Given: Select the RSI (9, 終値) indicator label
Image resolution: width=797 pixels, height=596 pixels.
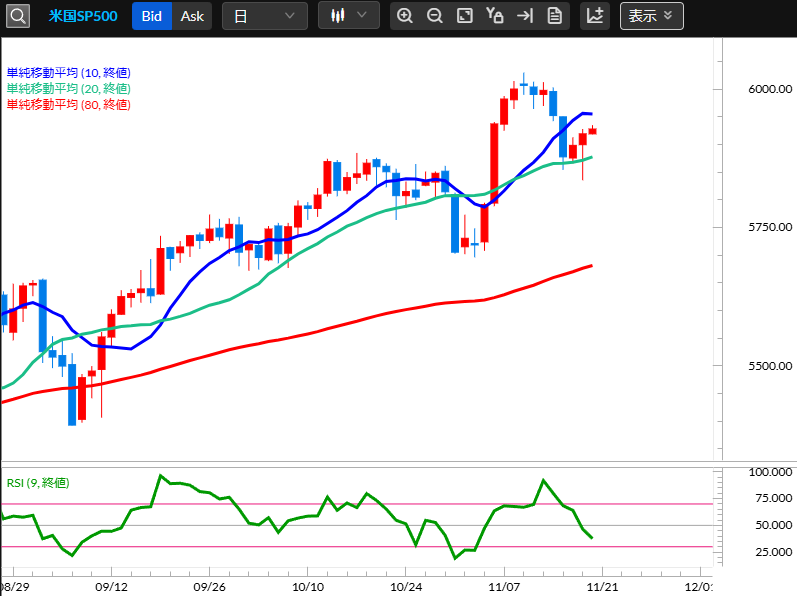Looking at the screenshot, I should pyautogui.click(x=38, y=483).
